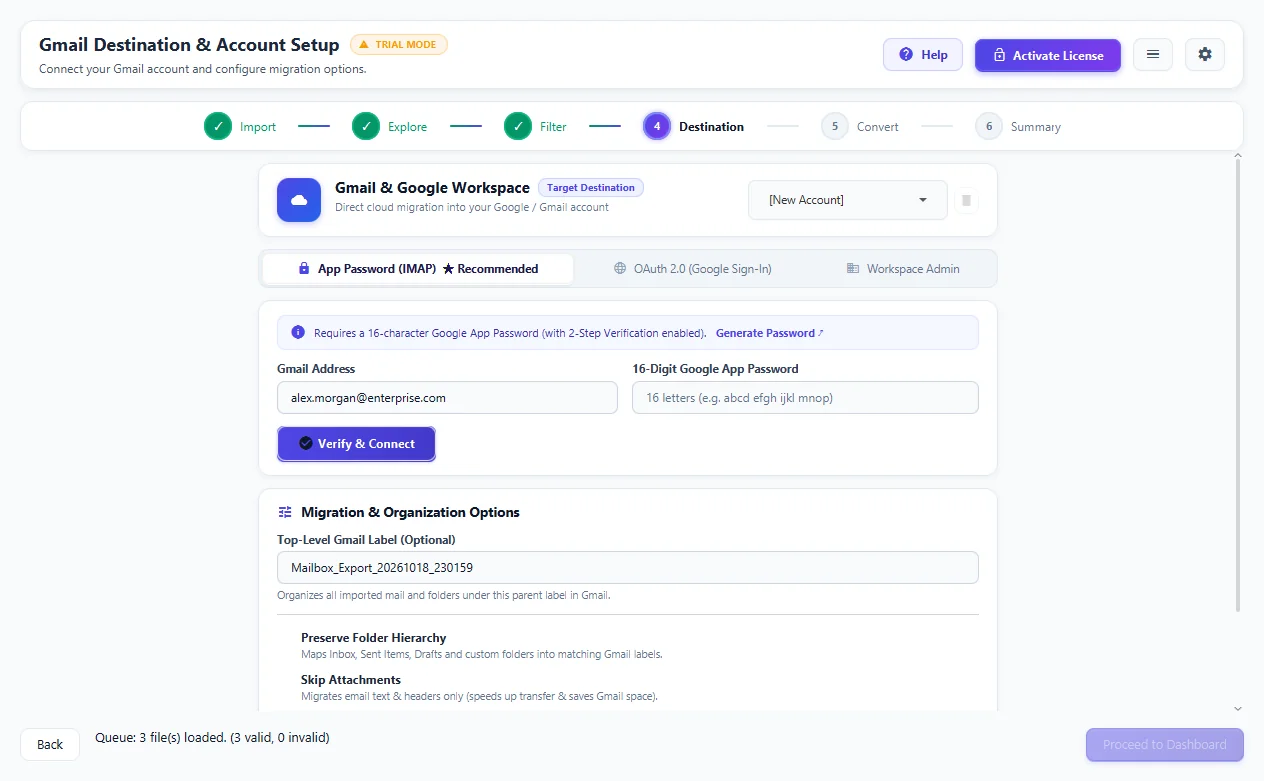Go to the completed Import step
Viewport: 1264px width, 781px height.
(x=241, y=127)
